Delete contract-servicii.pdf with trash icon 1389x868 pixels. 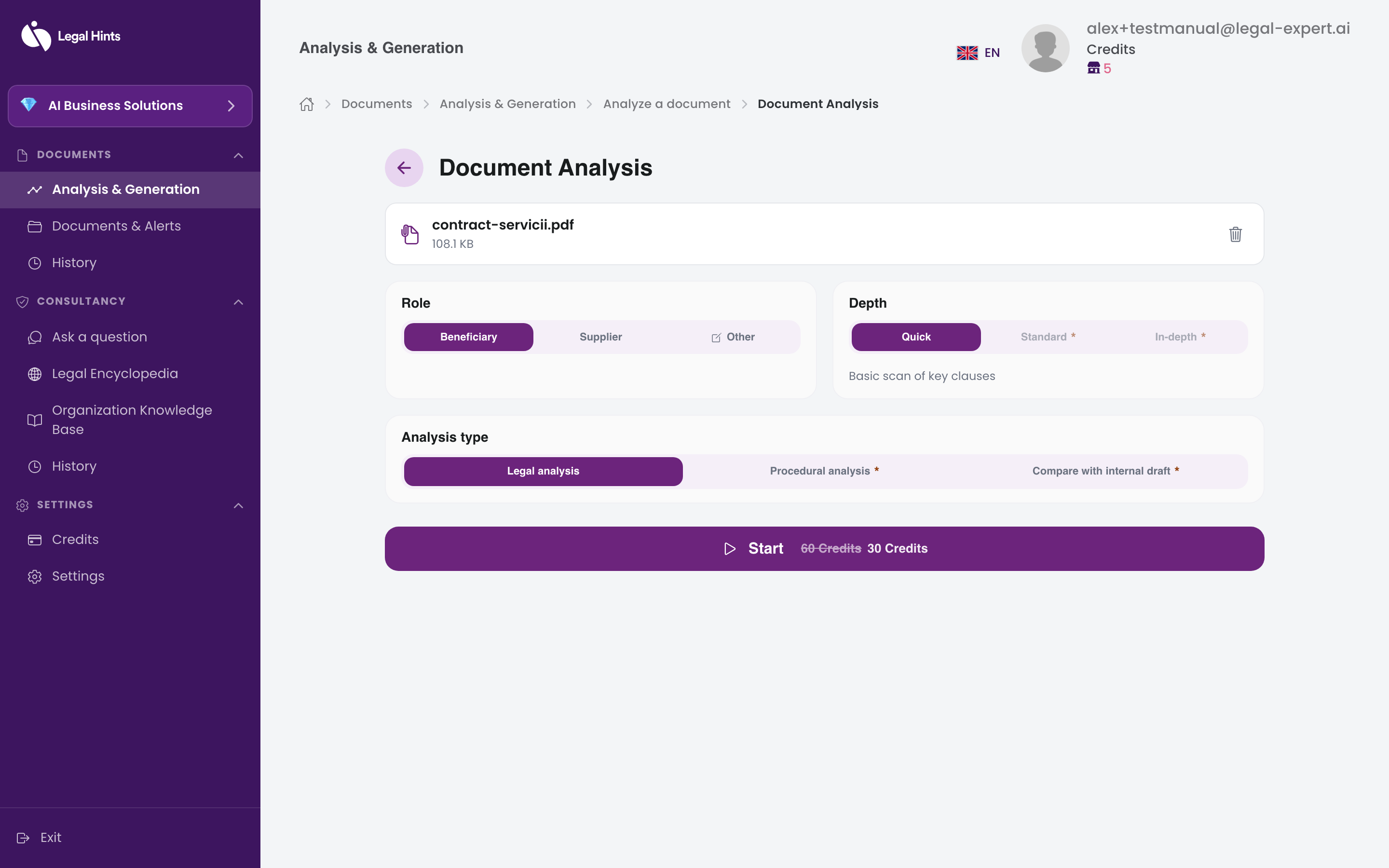[1235, 234]
